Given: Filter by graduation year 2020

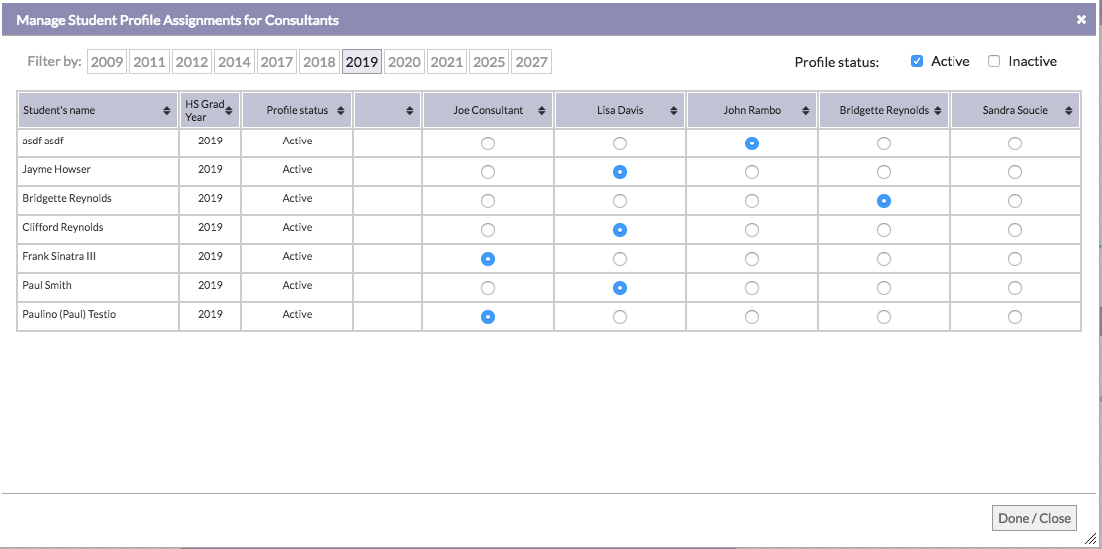Looking at the screenshot, I should (404, 62).
